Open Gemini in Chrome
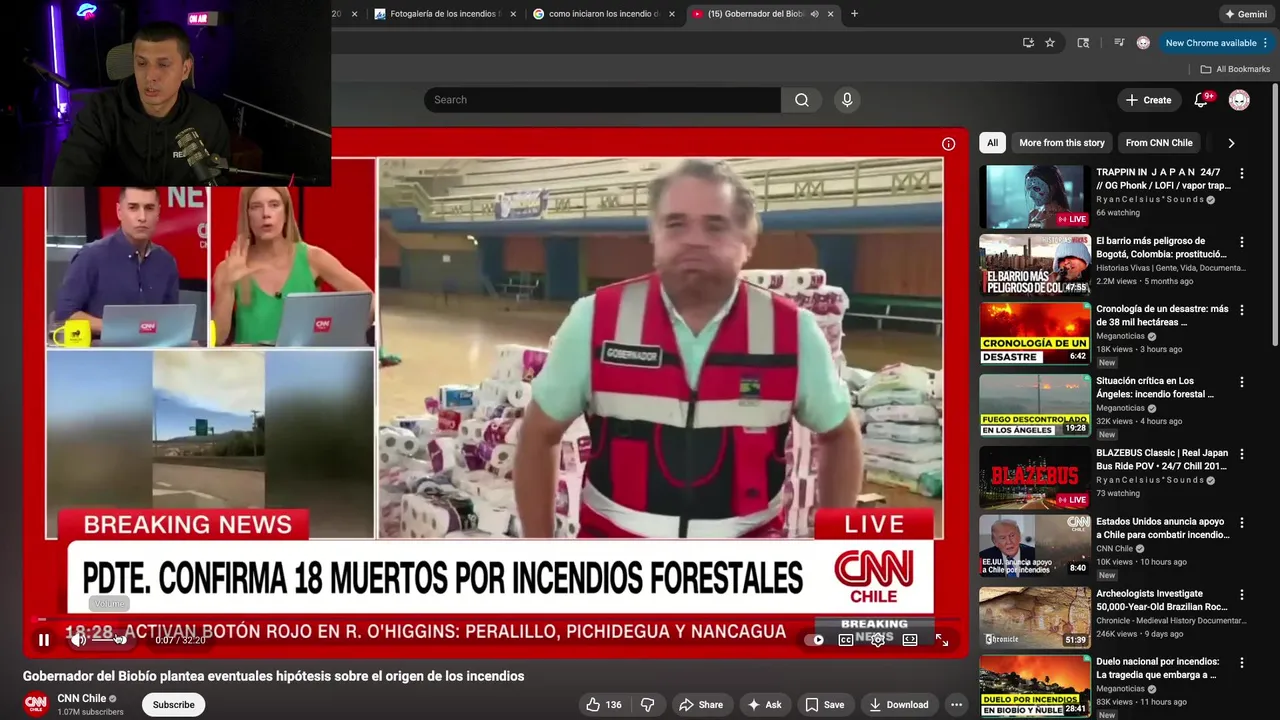 tap(1245, 14)
